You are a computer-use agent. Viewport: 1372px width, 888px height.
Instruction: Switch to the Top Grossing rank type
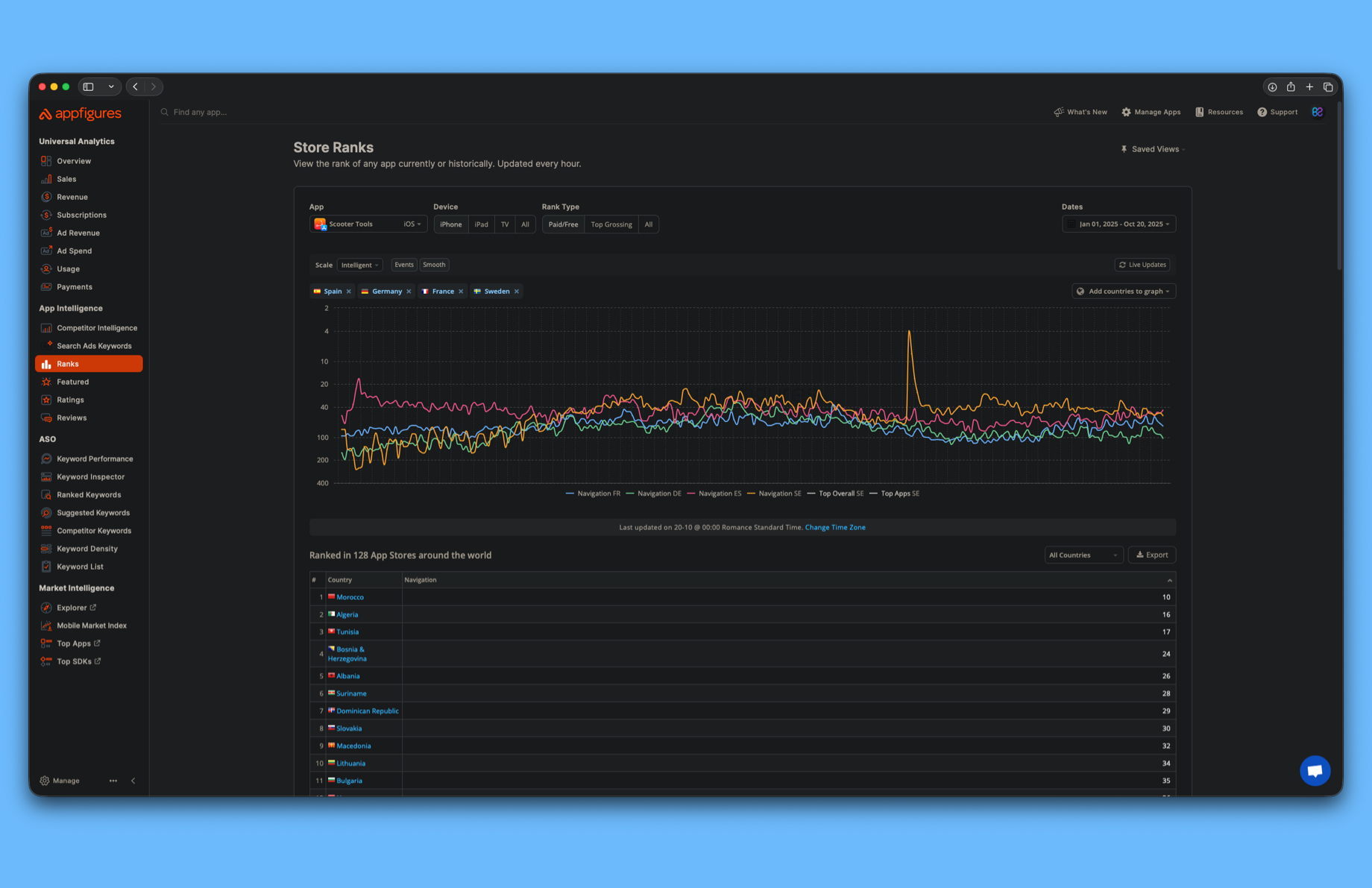pos(611,224)
